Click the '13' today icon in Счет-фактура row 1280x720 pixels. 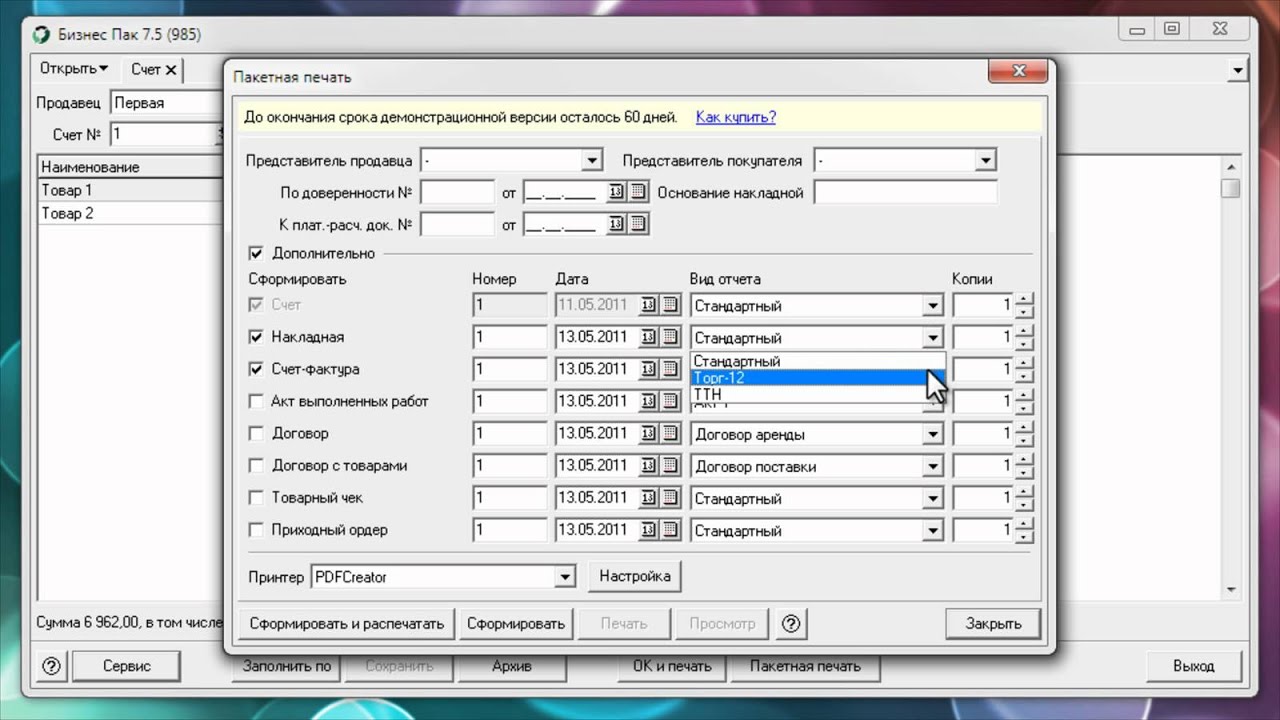point(648,369)
